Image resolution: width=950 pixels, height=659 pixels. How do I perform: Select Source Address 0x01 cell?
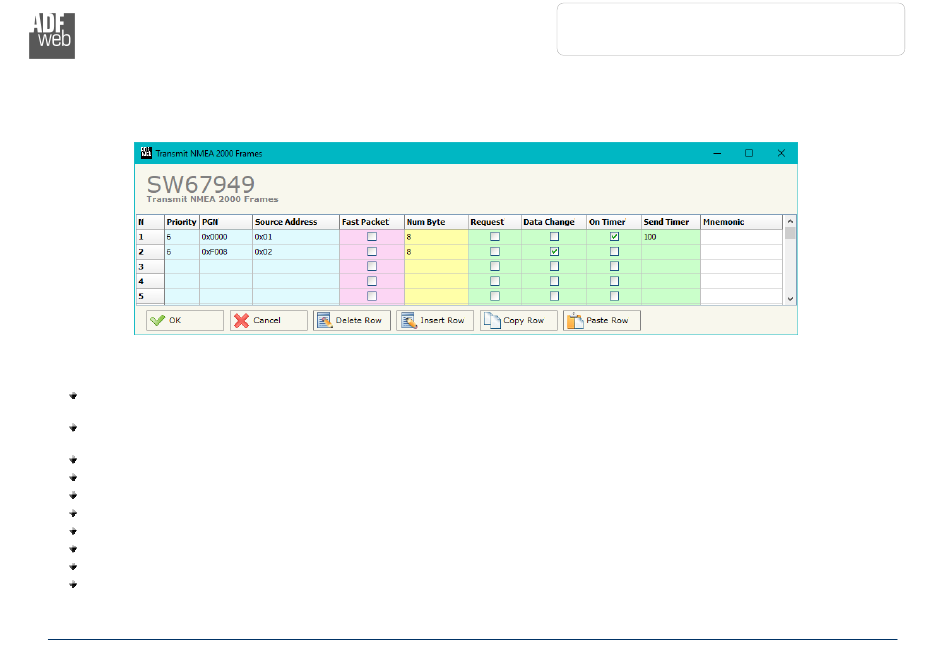pos(296,237)
